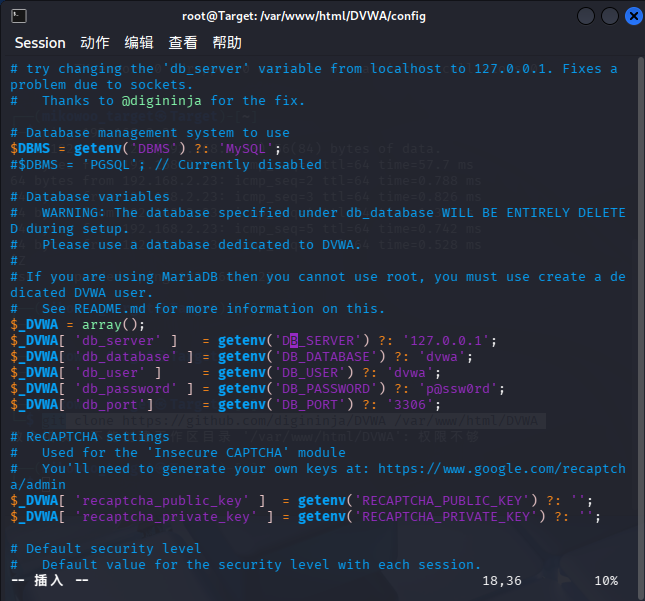This screenshot has width=645, height=601.
Task: Click the '# Database variables' comment
Action: (90, 197)
